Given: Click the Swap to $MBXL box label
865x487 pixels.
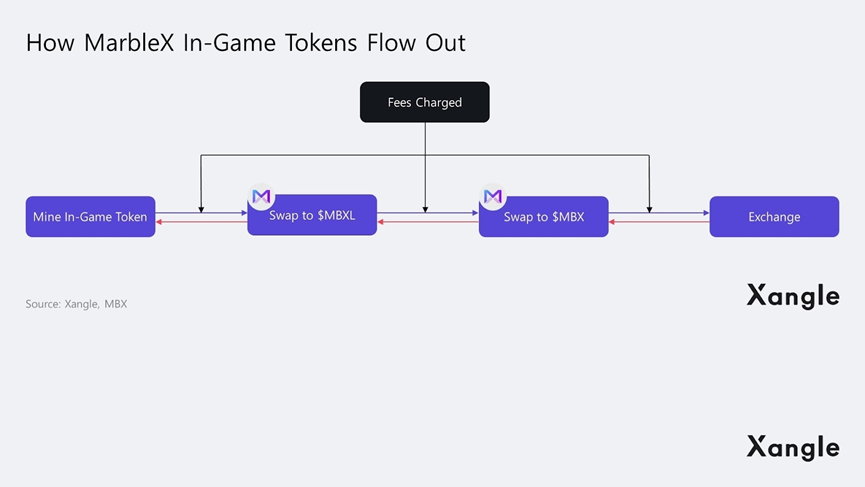Looking at the screenshot, I should 312,216.
